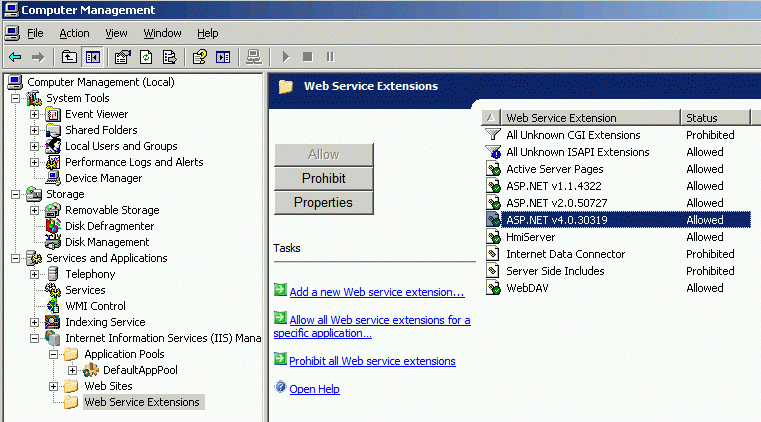The width and height of the screenshot is (761, 422).
Task: Open the Action menu
Action: point(74,33)
